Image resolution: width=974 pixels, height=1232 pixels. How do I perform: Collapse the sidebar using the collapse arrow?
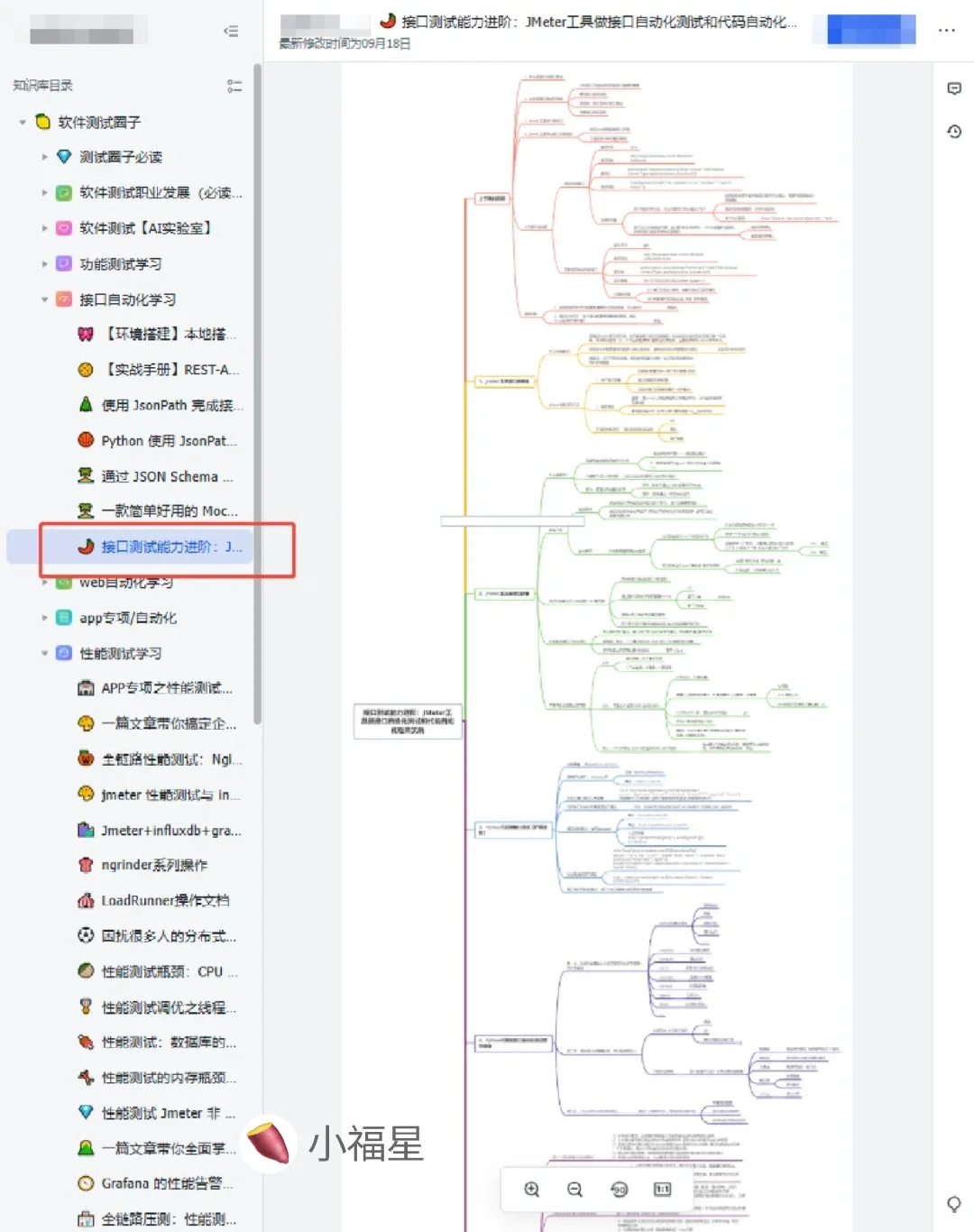[x=231, y=31]
